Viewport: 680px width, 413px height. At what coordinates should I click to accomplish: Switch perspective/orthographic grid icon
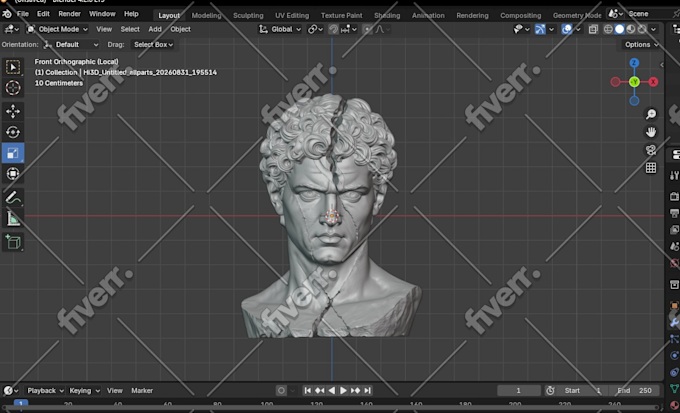coord(651,168)
